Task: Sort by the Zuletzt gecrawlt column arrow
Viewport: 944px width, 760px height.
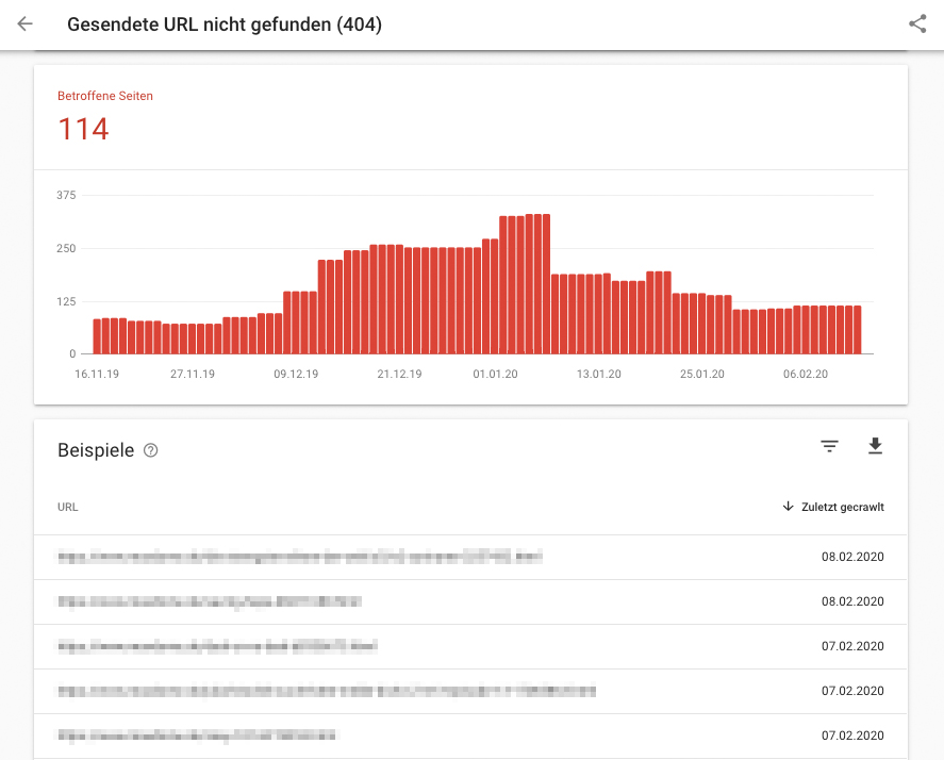Action: [x=787, y=506]
